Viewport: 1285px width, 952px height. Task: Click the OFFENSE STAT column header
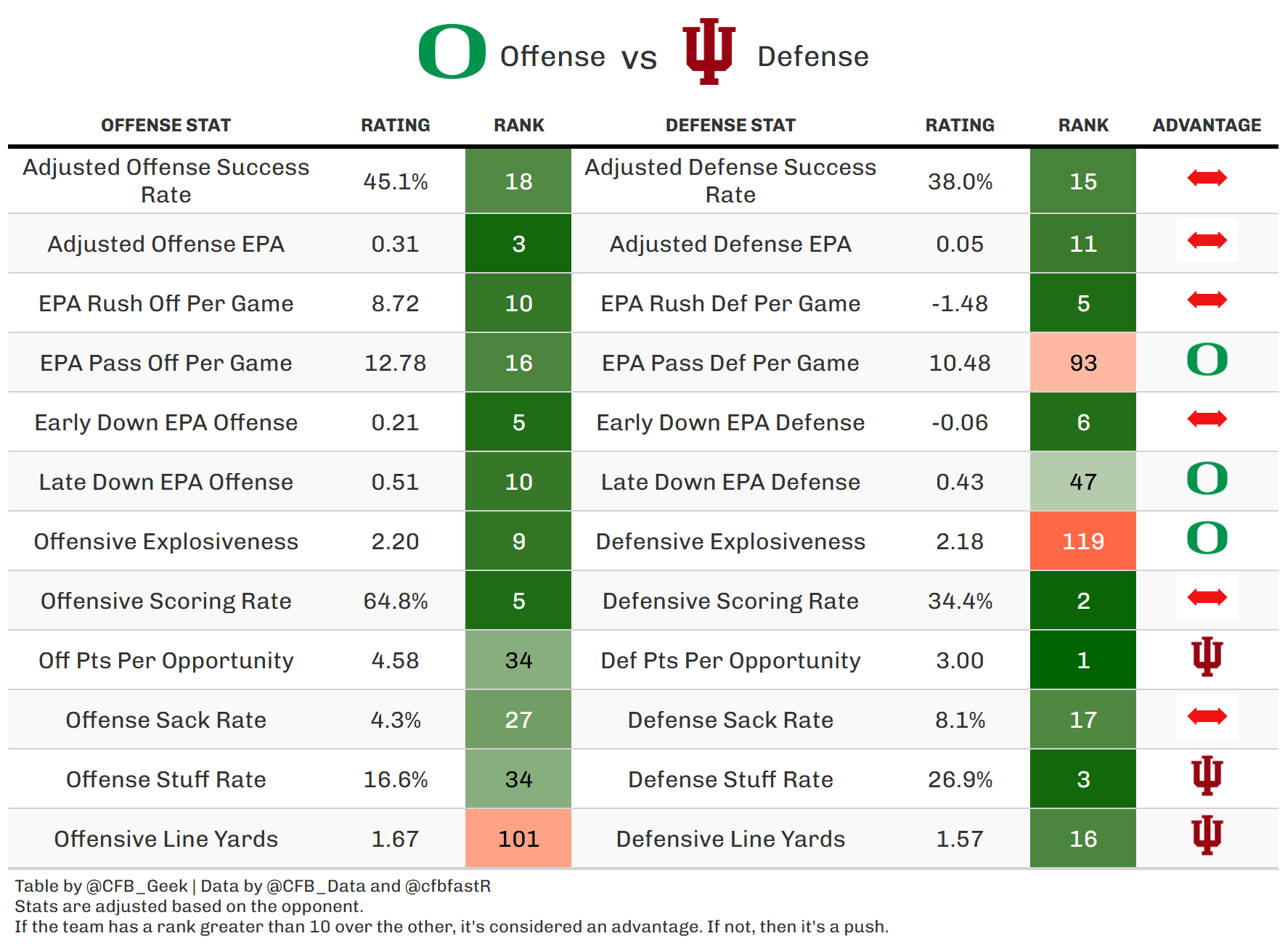[x=166, y=126]
